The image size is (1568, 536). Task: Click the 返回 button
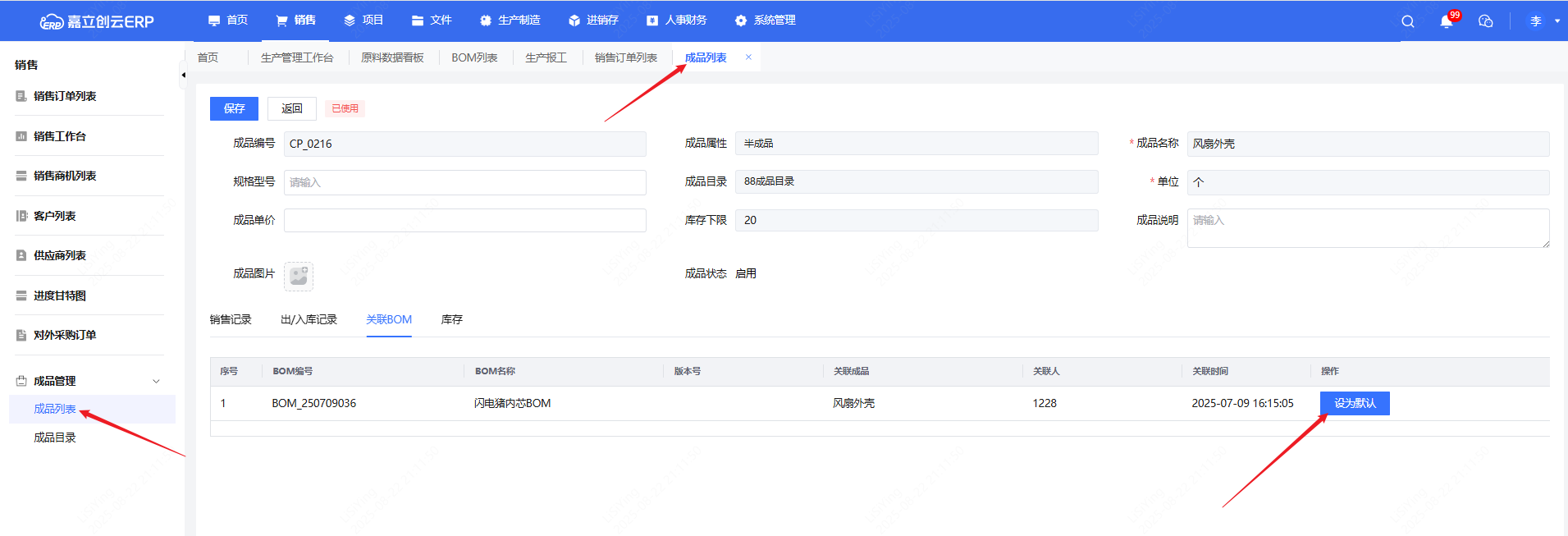[292, 108]
